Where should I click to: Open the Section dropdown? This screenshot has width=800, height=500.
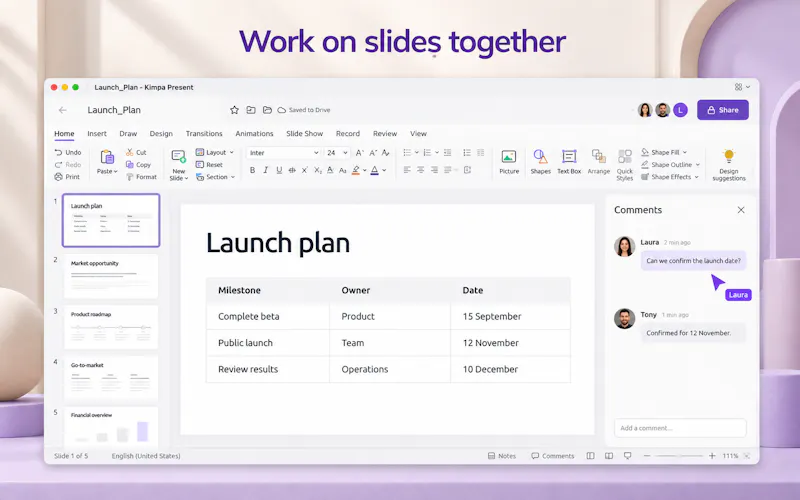pyautogui.click(x=215, y=177)
